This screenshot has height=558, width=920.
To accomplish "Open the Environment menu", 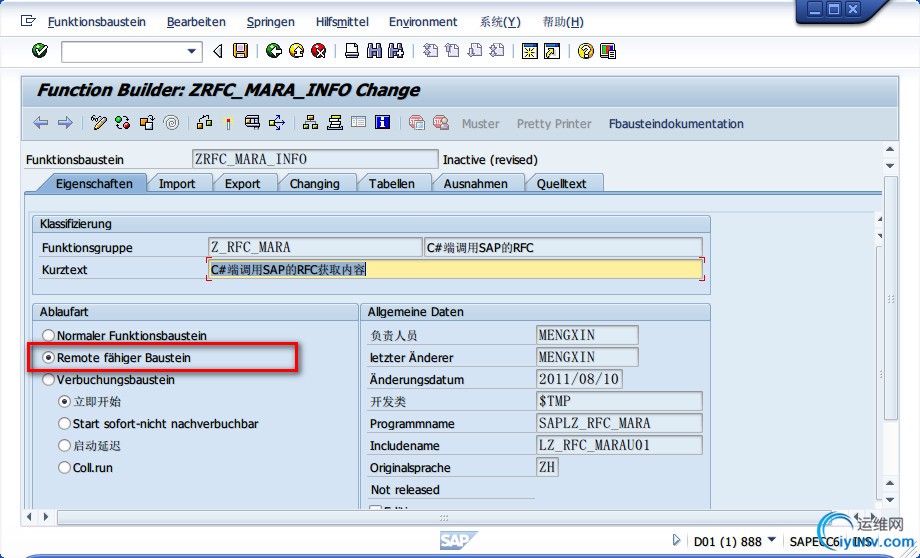I will pos(423,22).
